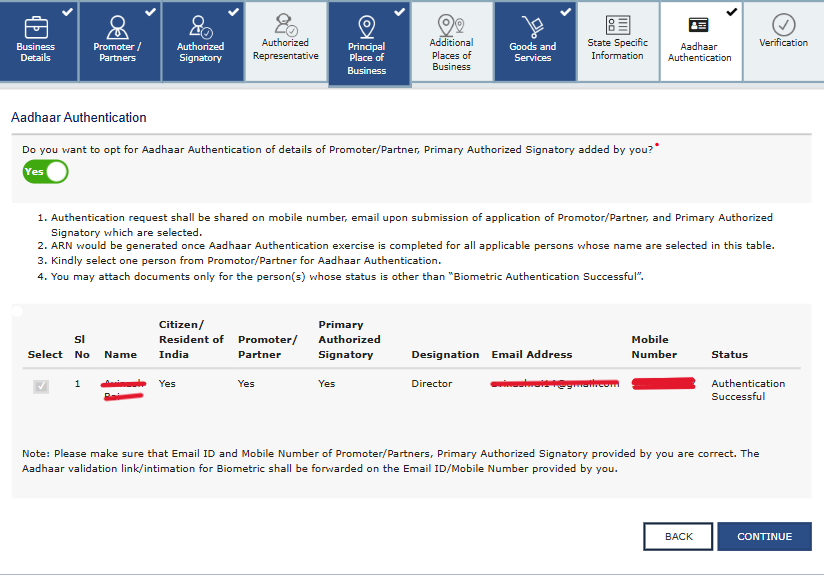Click the Business Details briefcase icon

36,27
